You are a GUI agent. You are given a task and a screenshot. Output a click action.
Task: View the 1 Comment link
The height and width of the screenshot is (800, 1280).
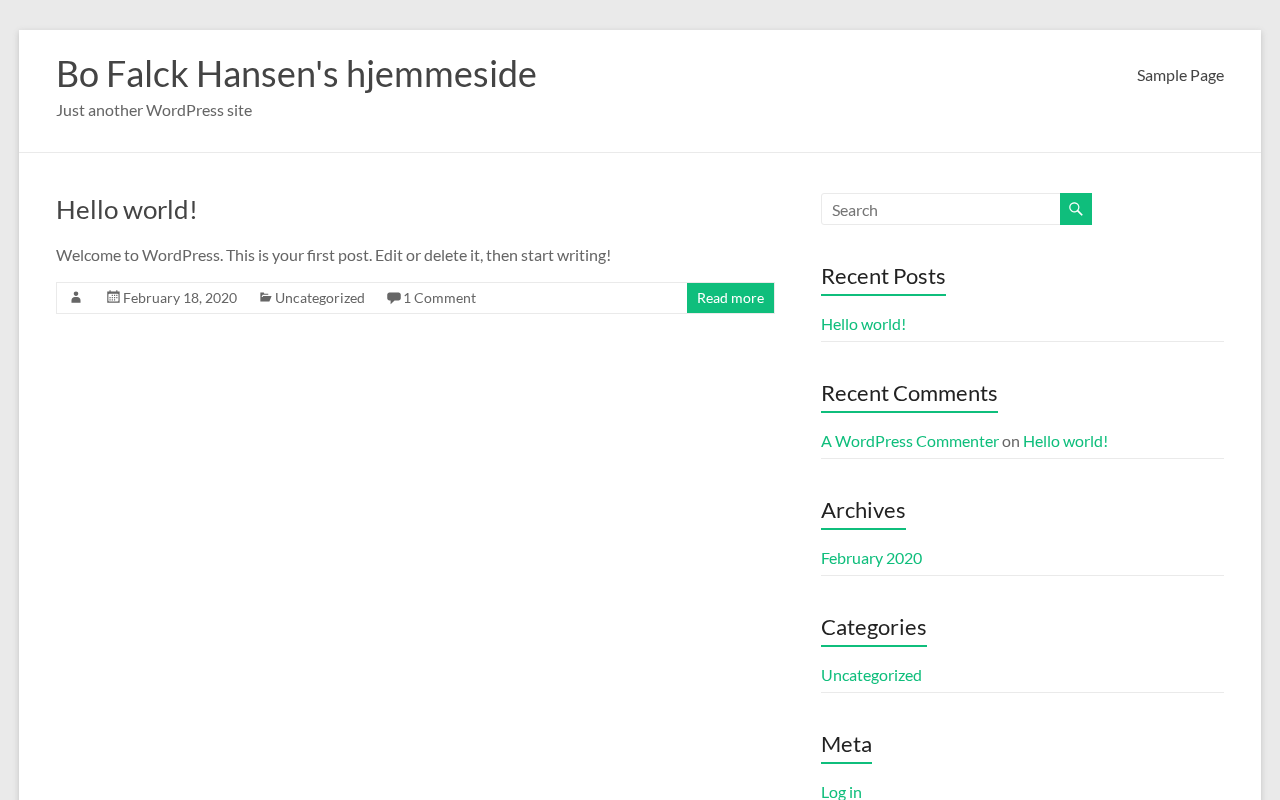439,298
